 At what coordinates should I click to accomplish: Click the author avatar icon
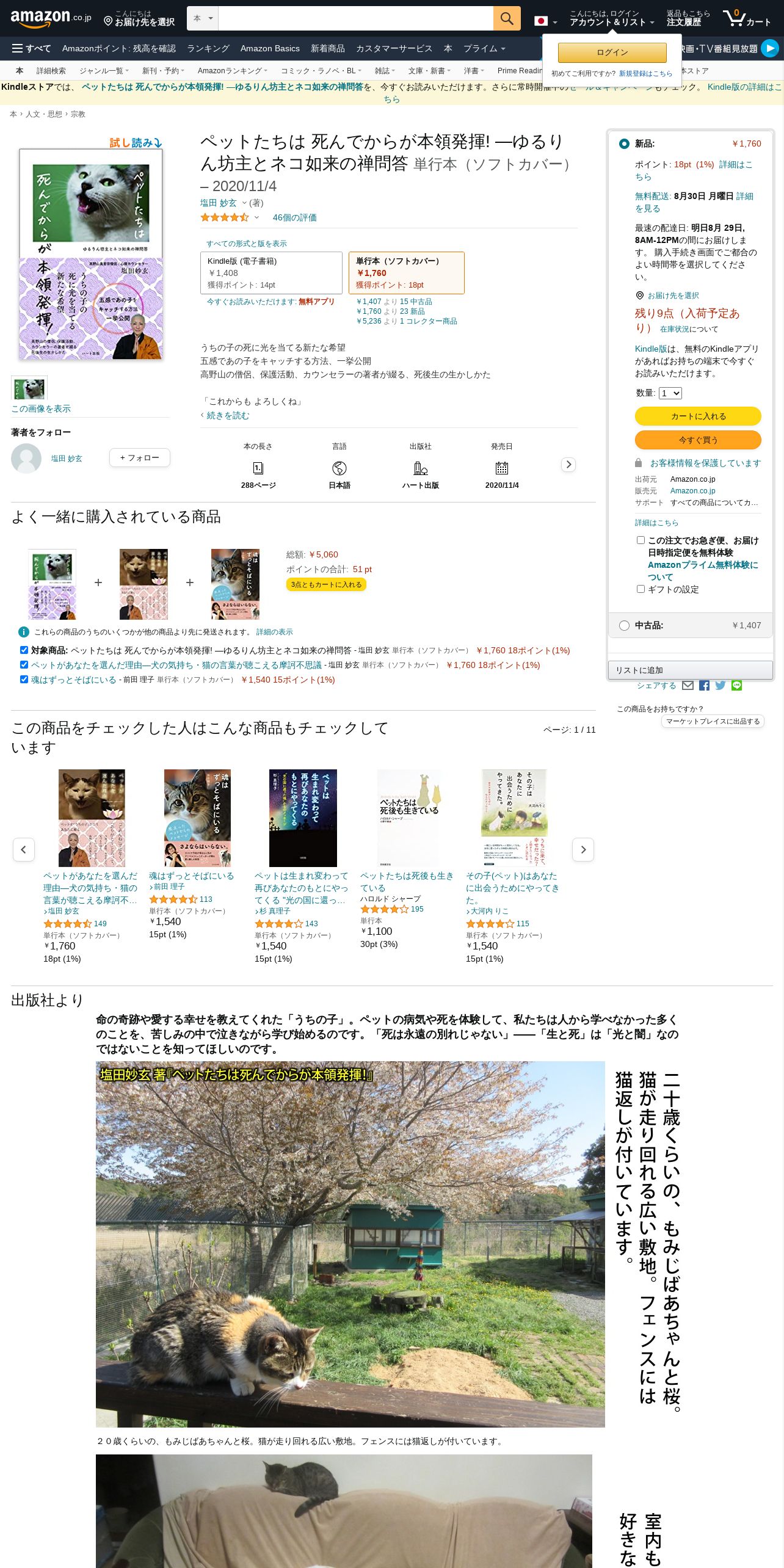[x=26, y=459]
